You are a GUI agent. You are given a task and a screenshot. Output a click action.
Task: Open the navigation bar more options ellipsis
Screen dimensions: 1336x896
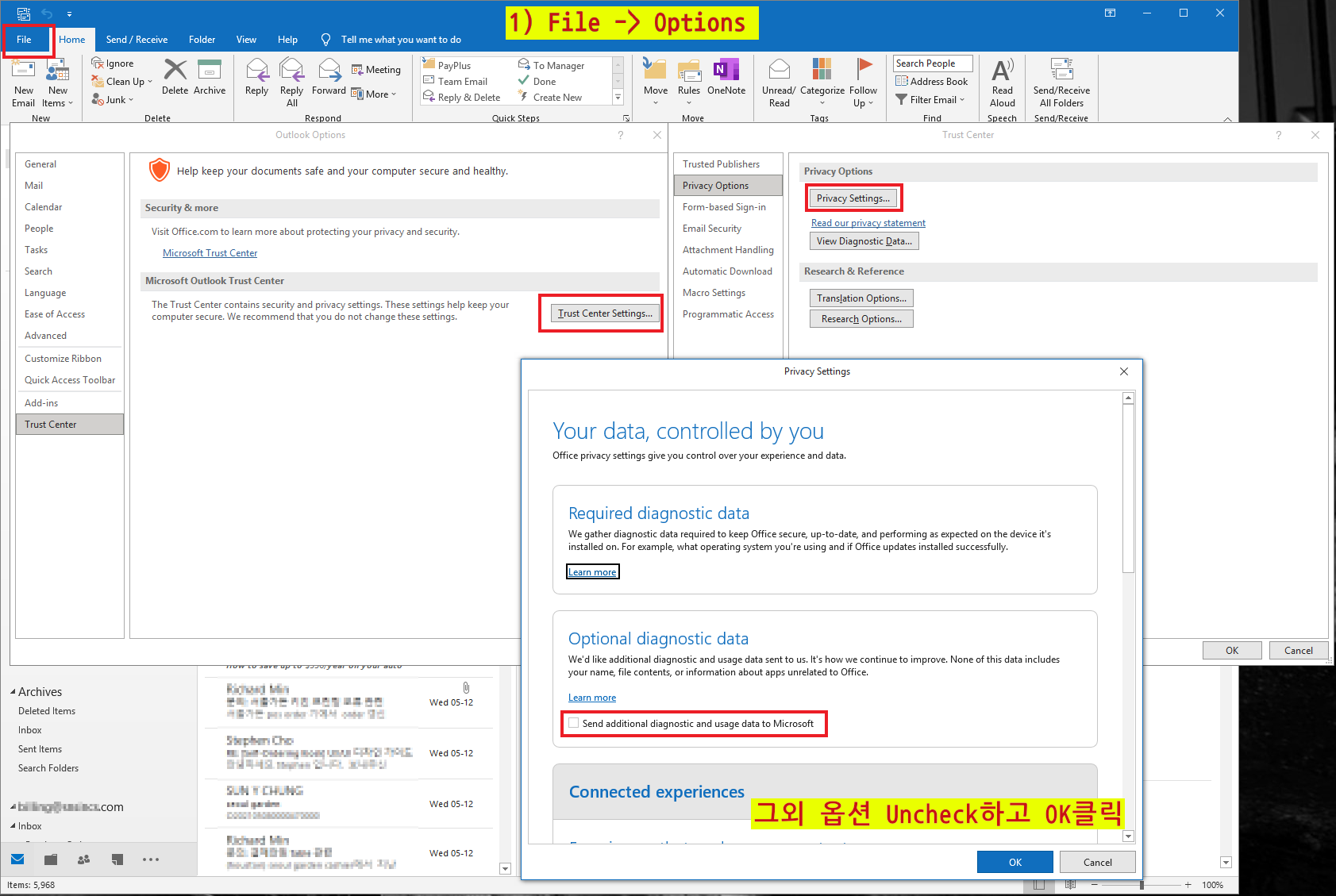(x=151, y=859)
